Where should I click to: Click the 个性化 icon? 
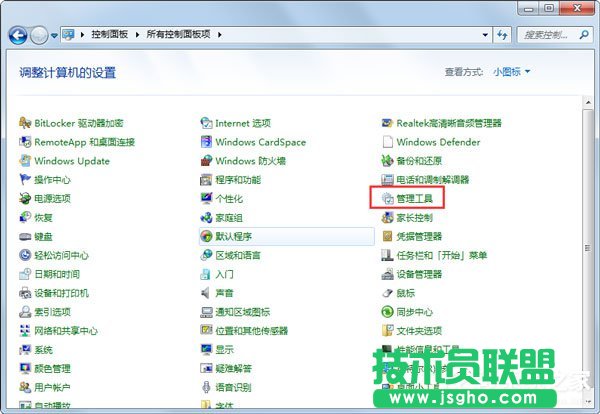[x=206, y=199]
